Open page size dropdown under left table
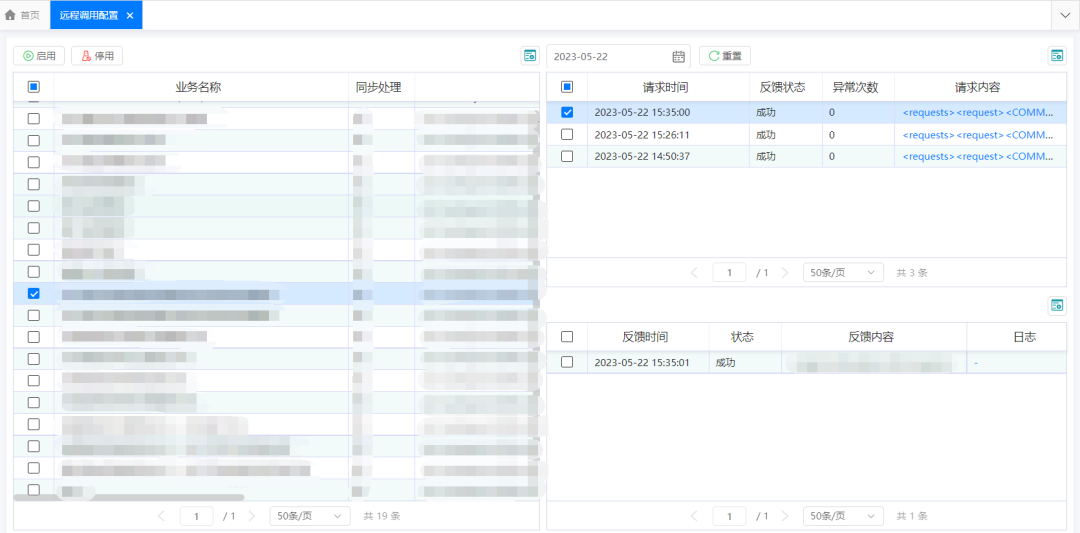 coord(310,516)
